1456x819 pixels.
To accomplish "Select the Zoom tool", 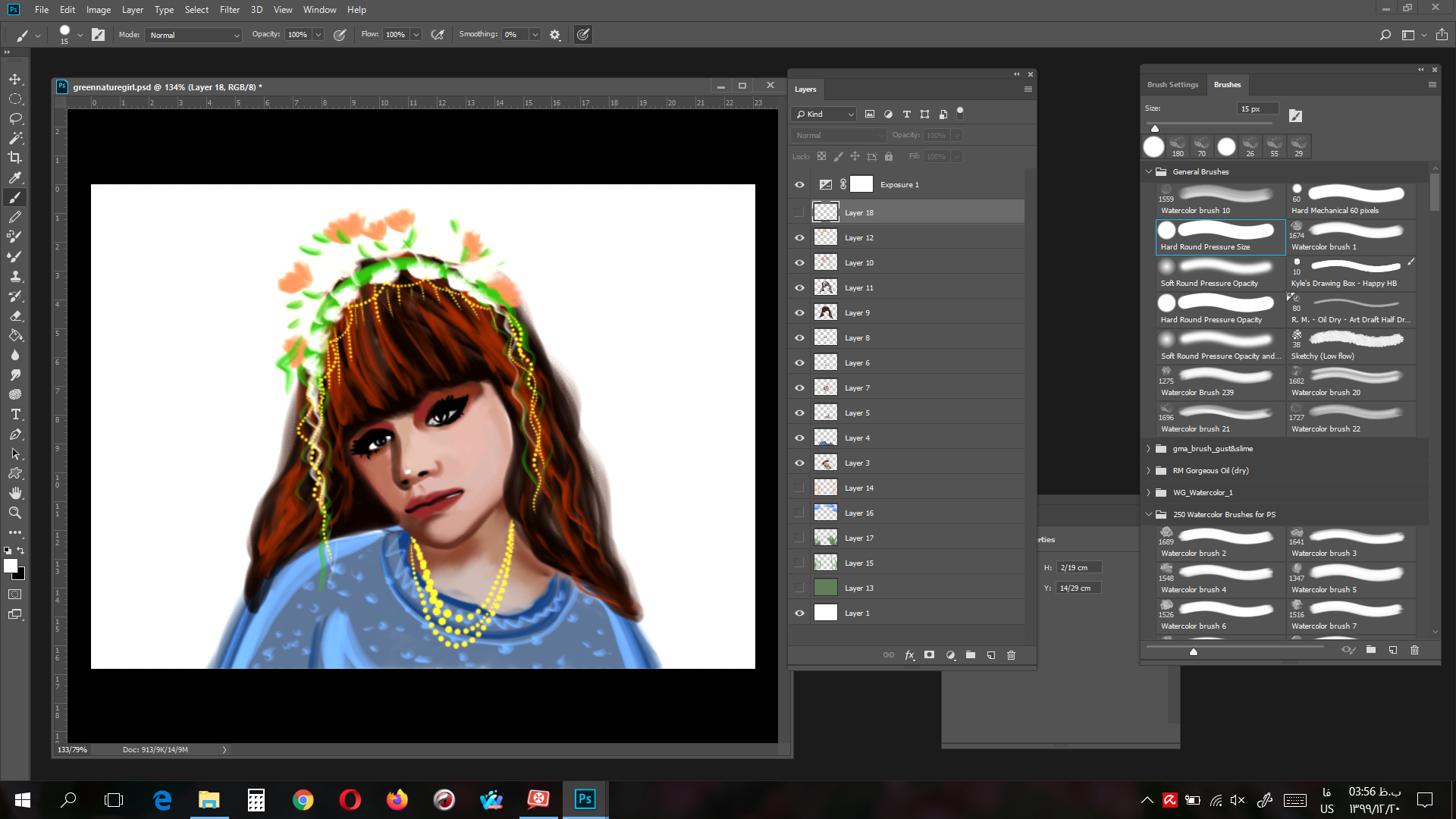I will [15, 513].
